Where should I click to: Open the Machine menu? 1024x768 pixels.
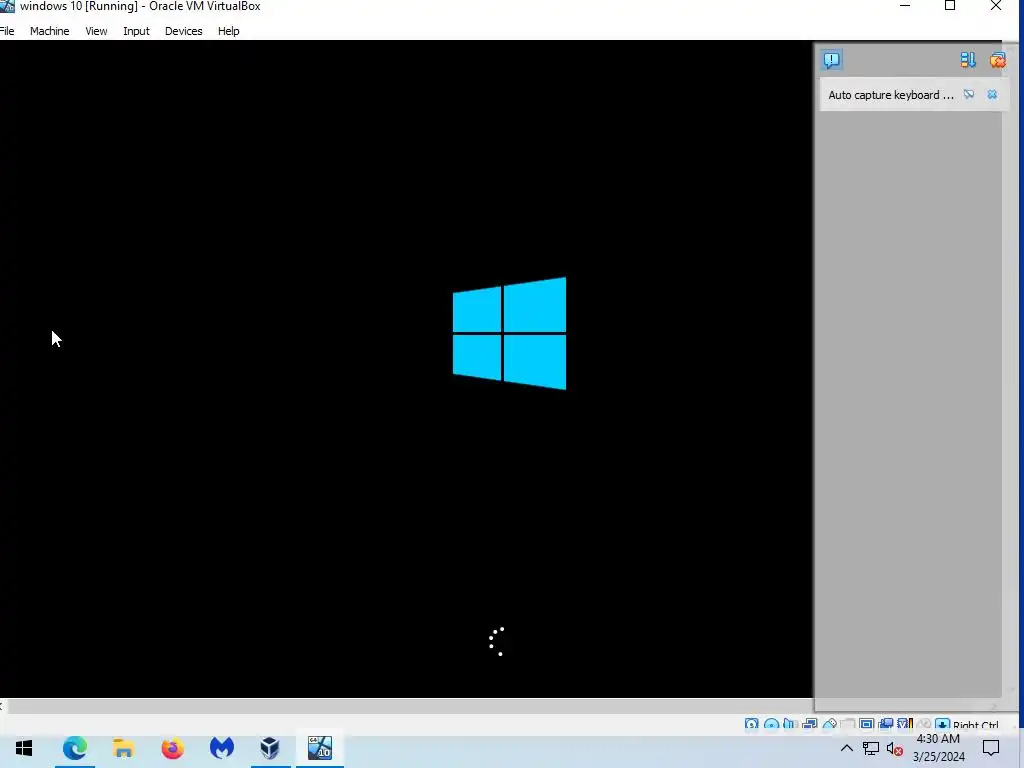50,31
